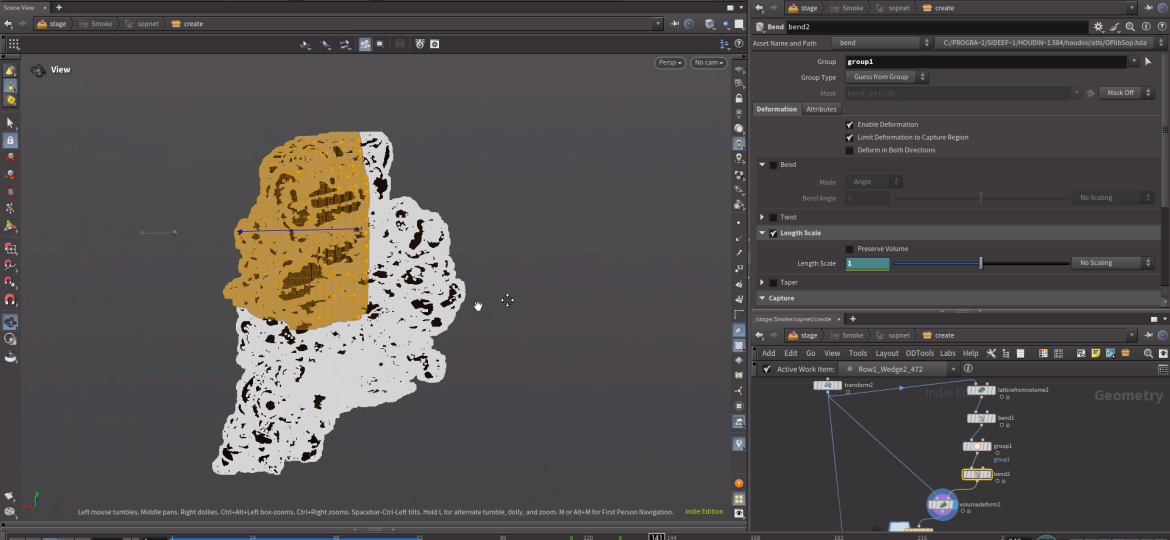1170x540 pixels.
Task: Click the volumedeform1 node
Action: click(x=941, y=505)
